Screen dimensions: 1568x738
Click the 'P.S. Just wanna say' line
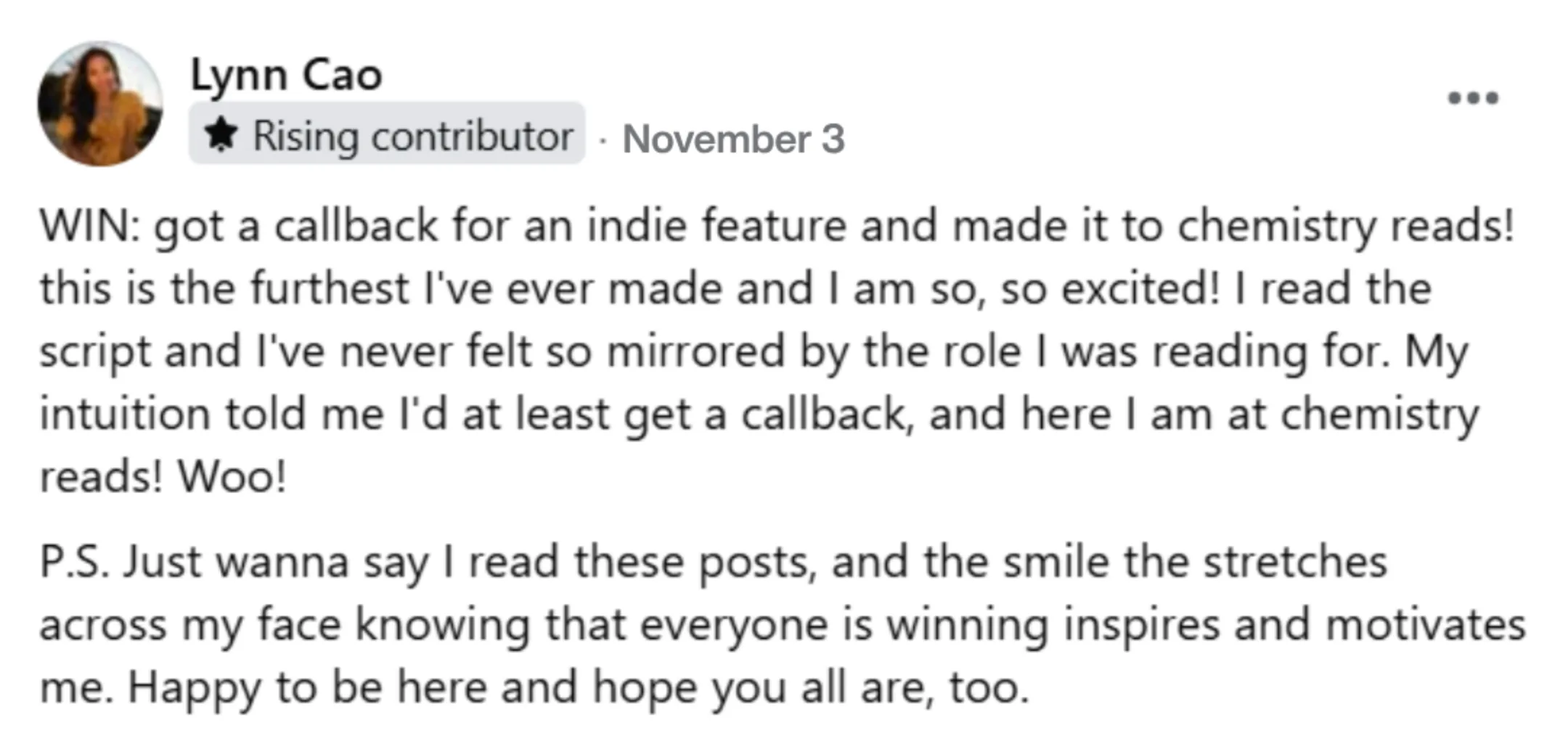713,563
